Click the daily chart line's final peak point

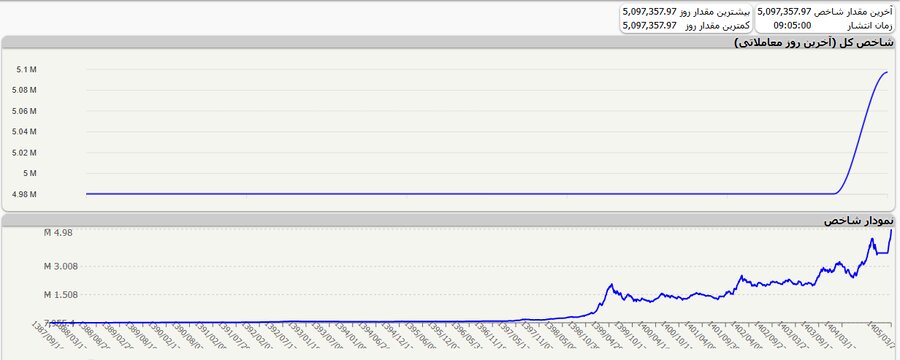[x=887, y=72]
